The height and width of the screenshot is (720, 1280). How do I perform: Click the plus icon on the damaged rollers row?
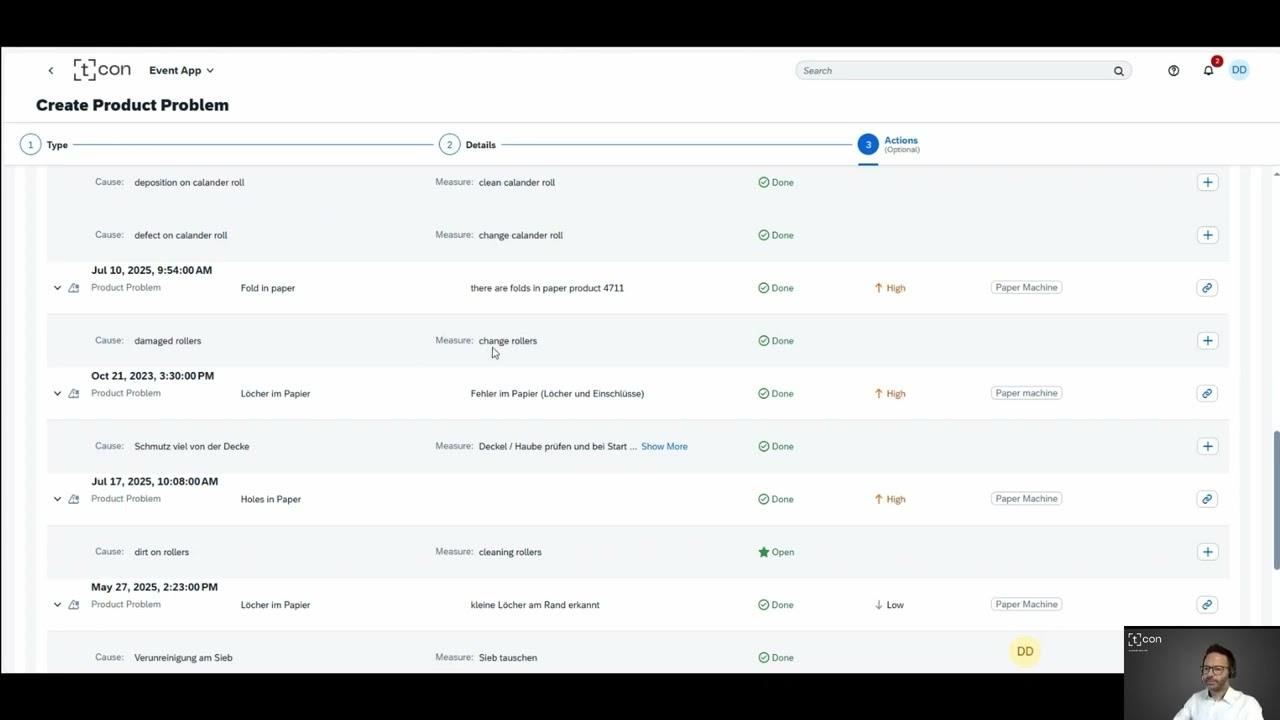(x=1207, y=340)
